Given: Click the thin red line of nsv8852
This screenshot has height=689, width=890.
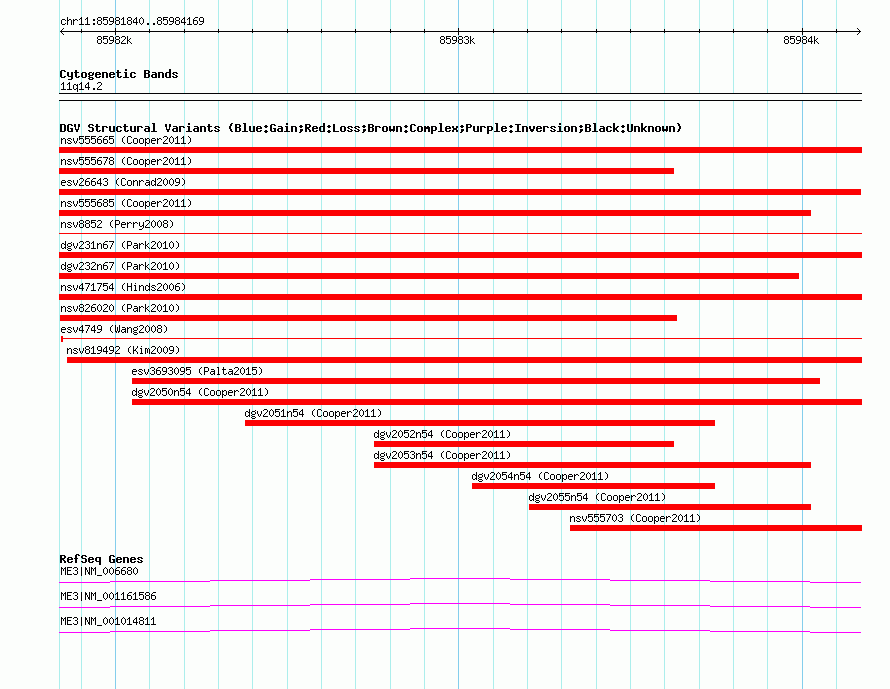Looking at the screenshot, I should point(460,233).
